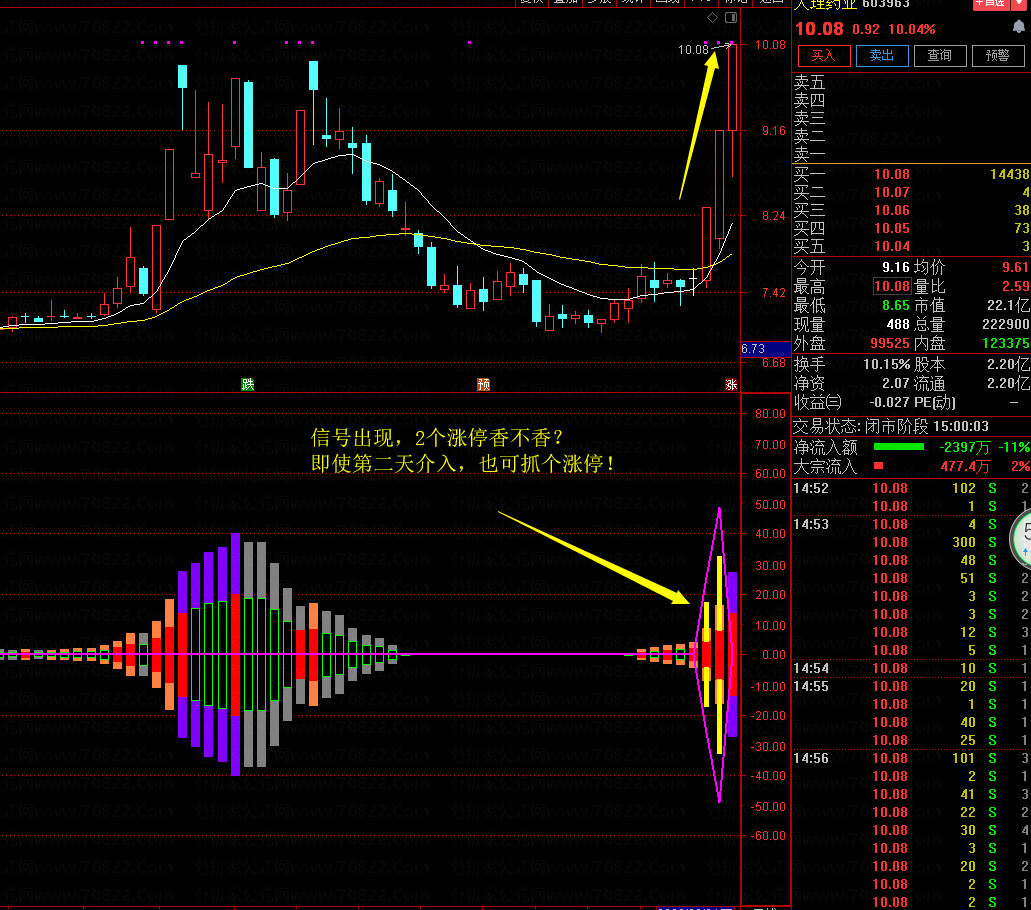Click the boxed 最高 value 10.08
Image resolution: width=1031 pixels, height=910 pixels.
pos(892,287)
